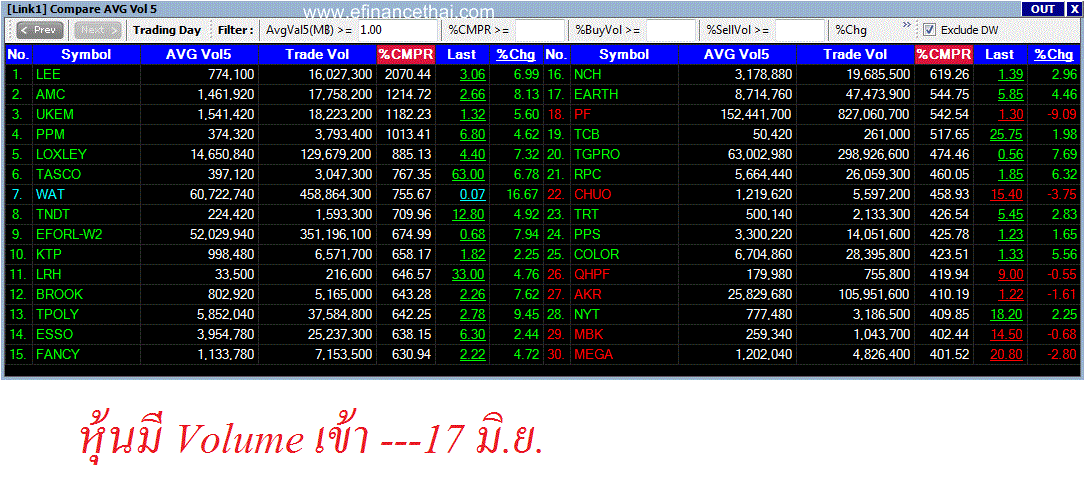Image resolution: width=1085 pixels, height=499 pixels.
Task: Select symbol PPS
Action: [x=587, y=235]
